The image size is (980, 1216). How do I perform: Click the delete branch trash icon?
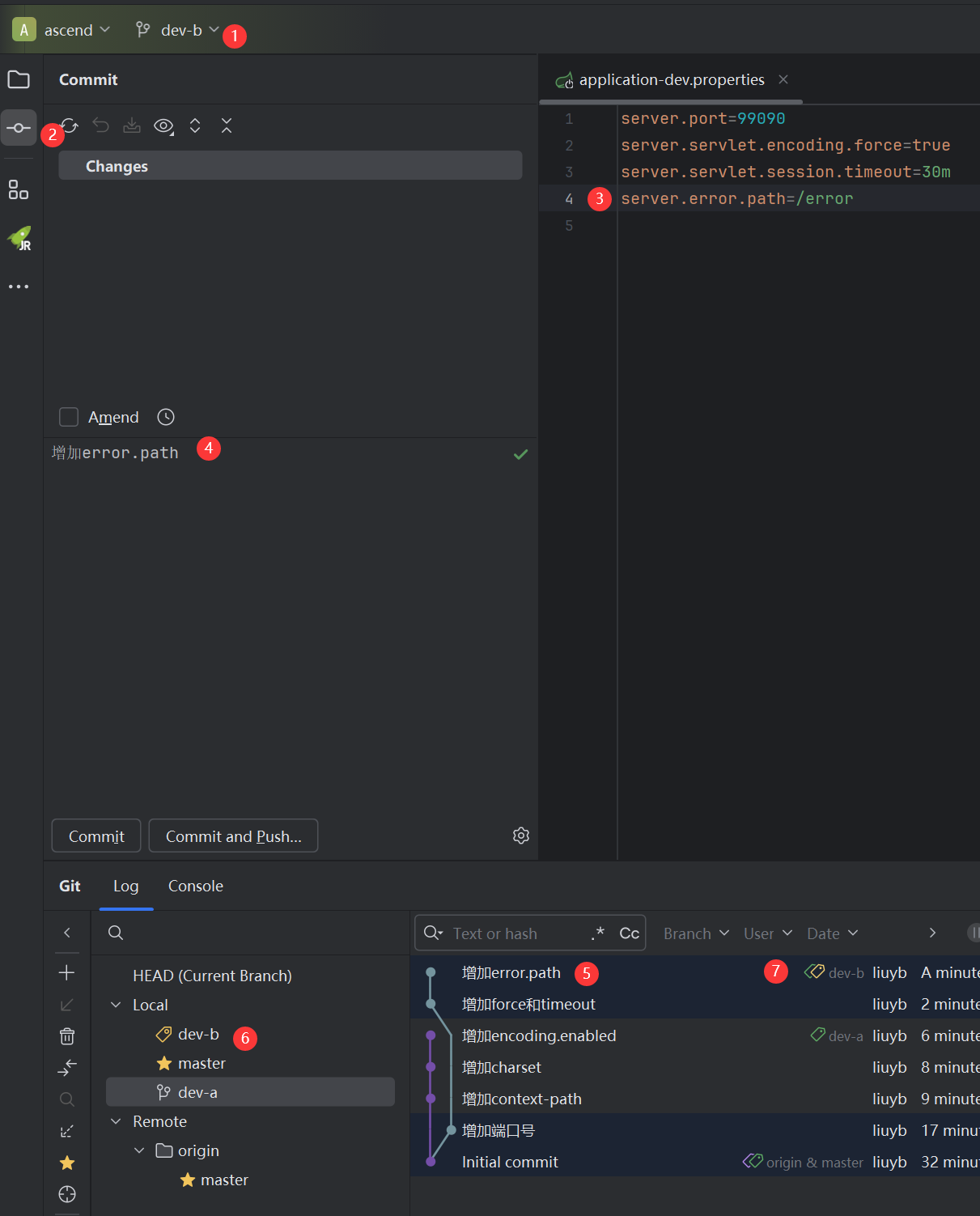coord(67,1036)
